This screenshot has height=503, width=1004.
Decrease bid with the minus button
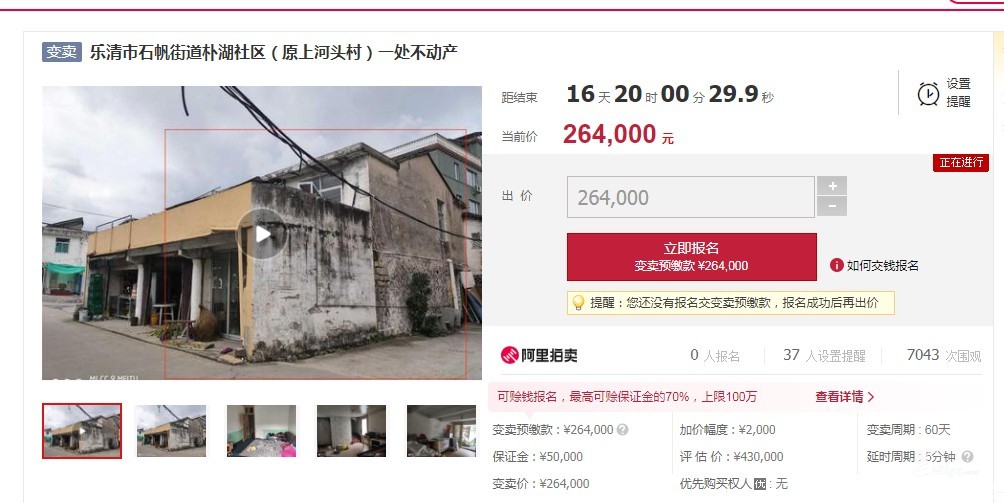pos(832,207)
